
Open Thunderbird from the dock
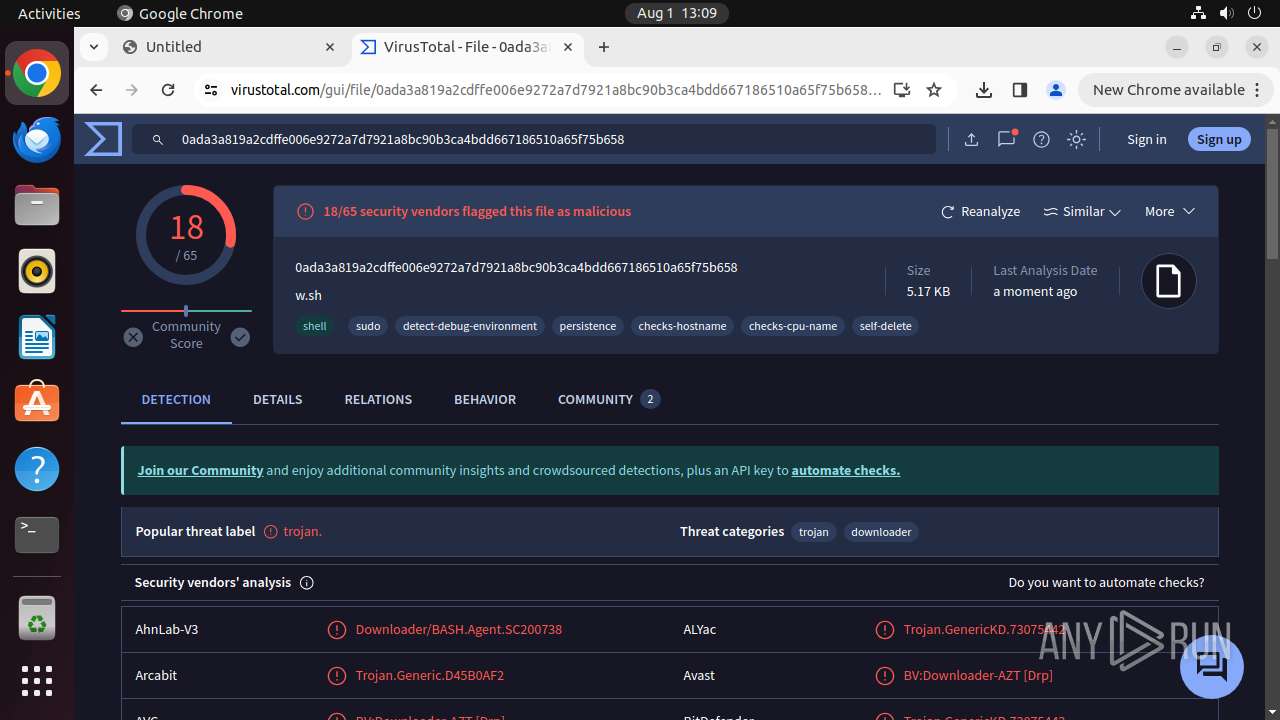pyautogui.click(x=37, y=139)
